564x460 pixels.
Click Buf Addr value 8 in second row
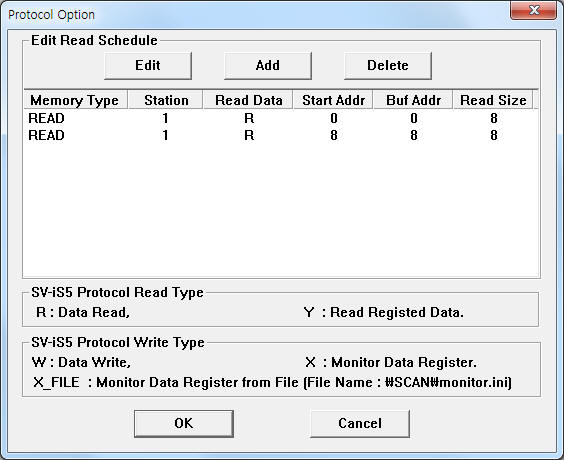(414, 135)
